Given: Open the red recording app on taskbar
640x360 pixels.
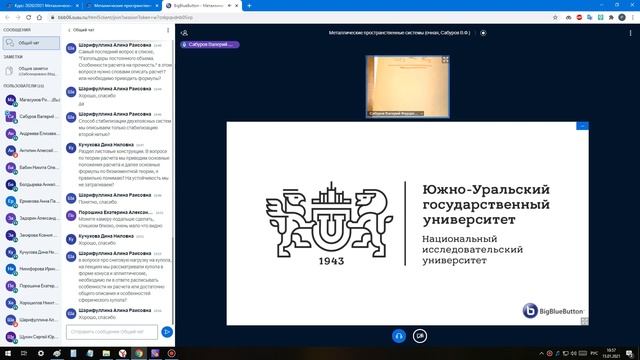Looking at the screenshot, I should (171, 353).
